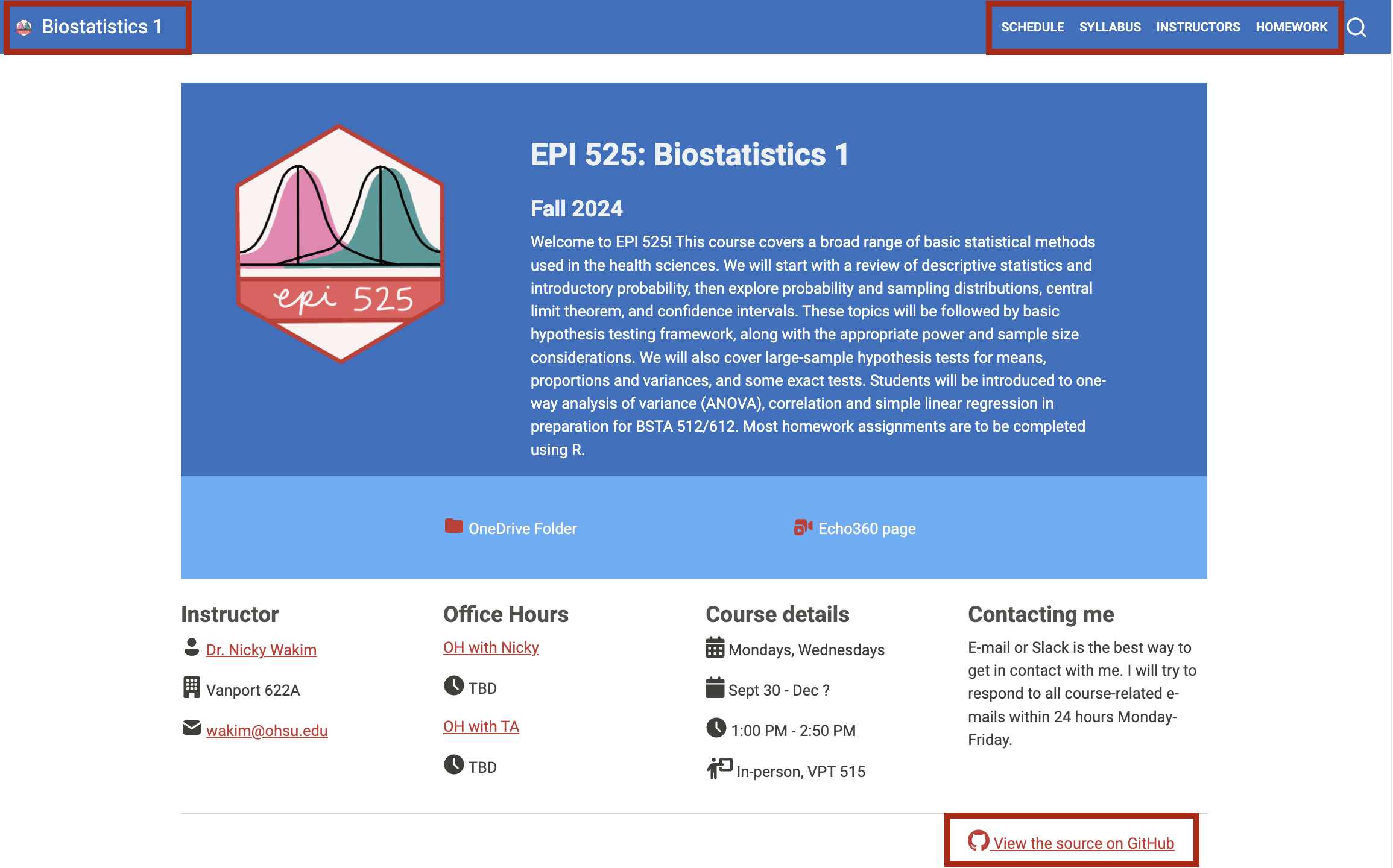This screenshot has height=868, width=1393.
Task: Click the Biostatistics 1 site title
Action: click(102, 27)
